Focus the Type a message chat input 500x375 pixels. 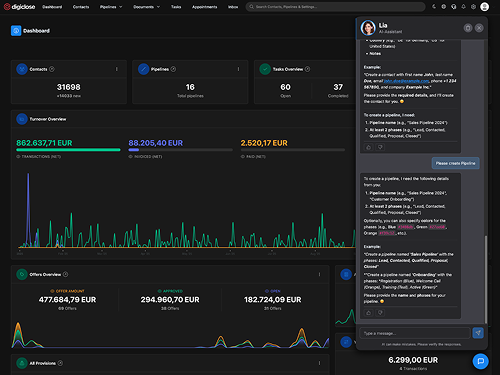tap(415, 333)
